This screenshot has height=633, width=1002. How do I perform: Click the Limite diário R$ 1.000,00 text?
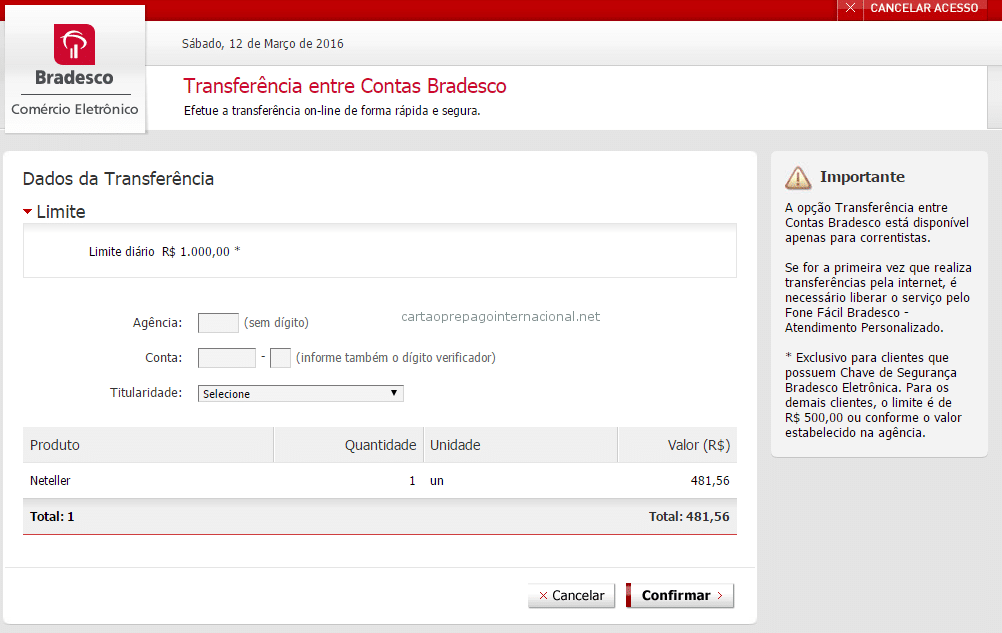(x=164, y=252)
